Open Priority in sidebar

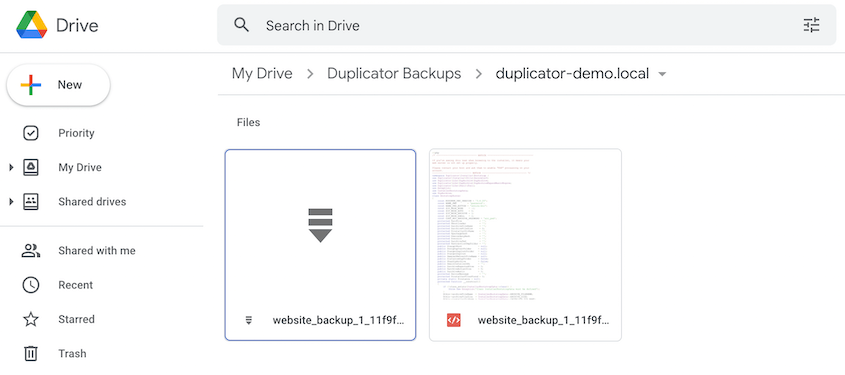tap(76, 133)
